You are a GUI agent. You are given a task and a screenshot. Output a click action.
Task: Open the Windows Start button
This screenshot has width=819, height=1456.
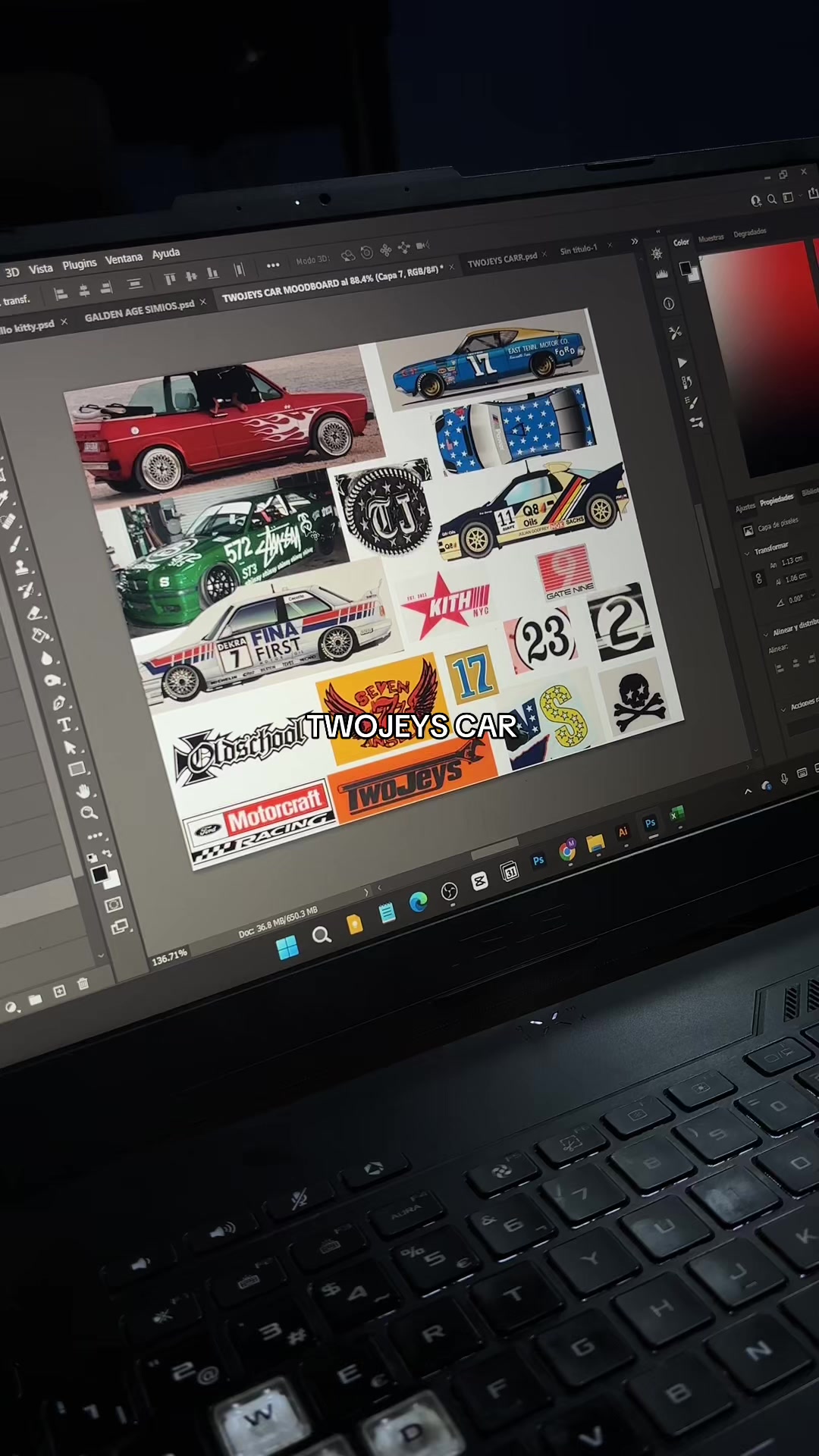tap(287, 948)
